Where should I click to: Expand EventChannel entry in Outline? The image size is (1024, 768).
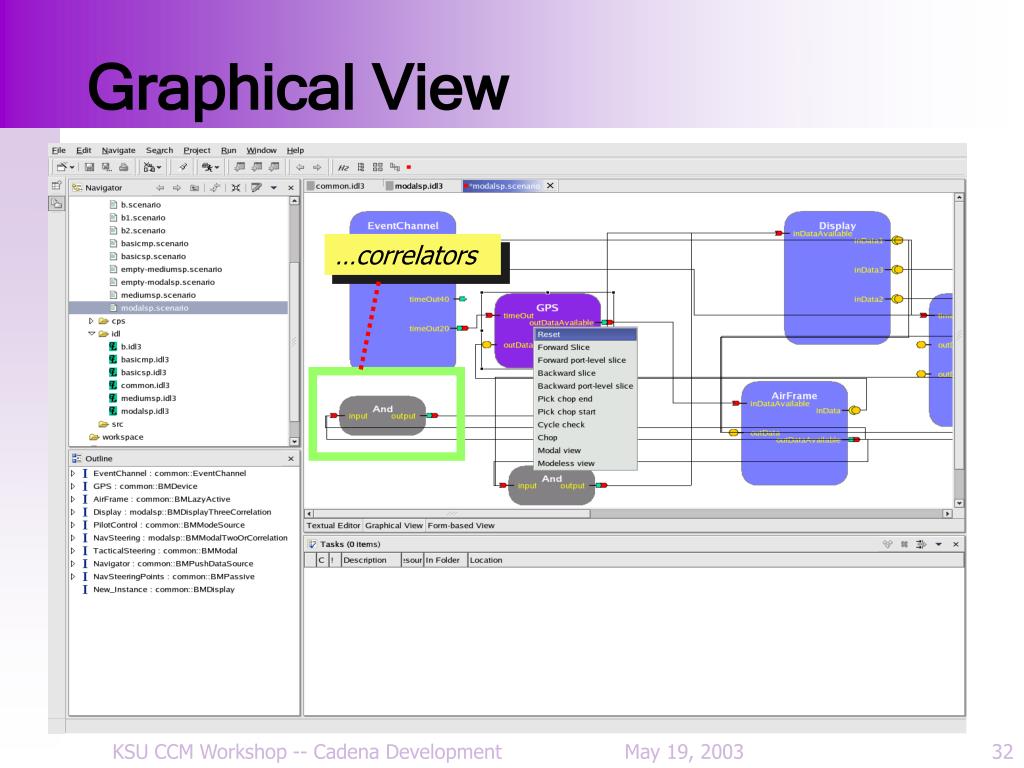coord(73,473)
